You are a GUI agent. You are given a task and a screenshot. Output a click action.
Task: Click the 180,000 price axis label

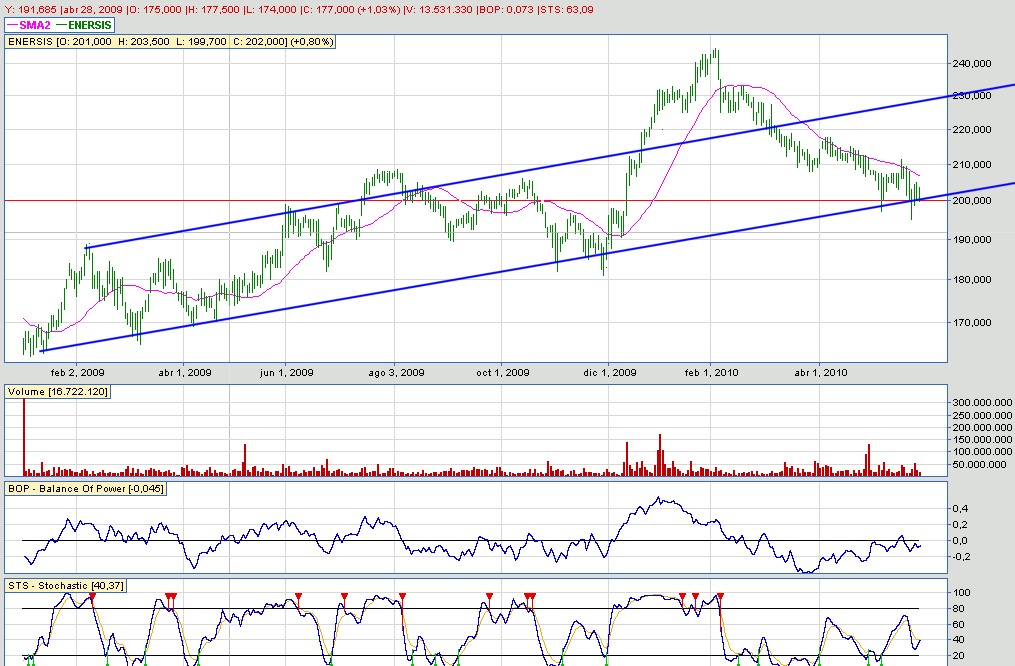pos(972,280)
